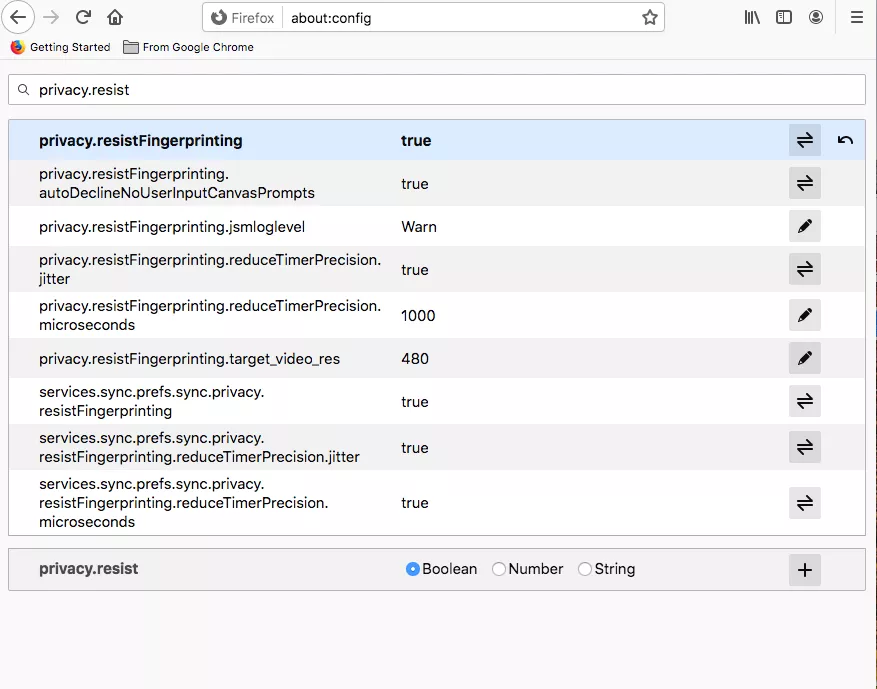The image size is (877, 689).
Task: Click the browser back arrow button
Action: click(x=18, y=17)
